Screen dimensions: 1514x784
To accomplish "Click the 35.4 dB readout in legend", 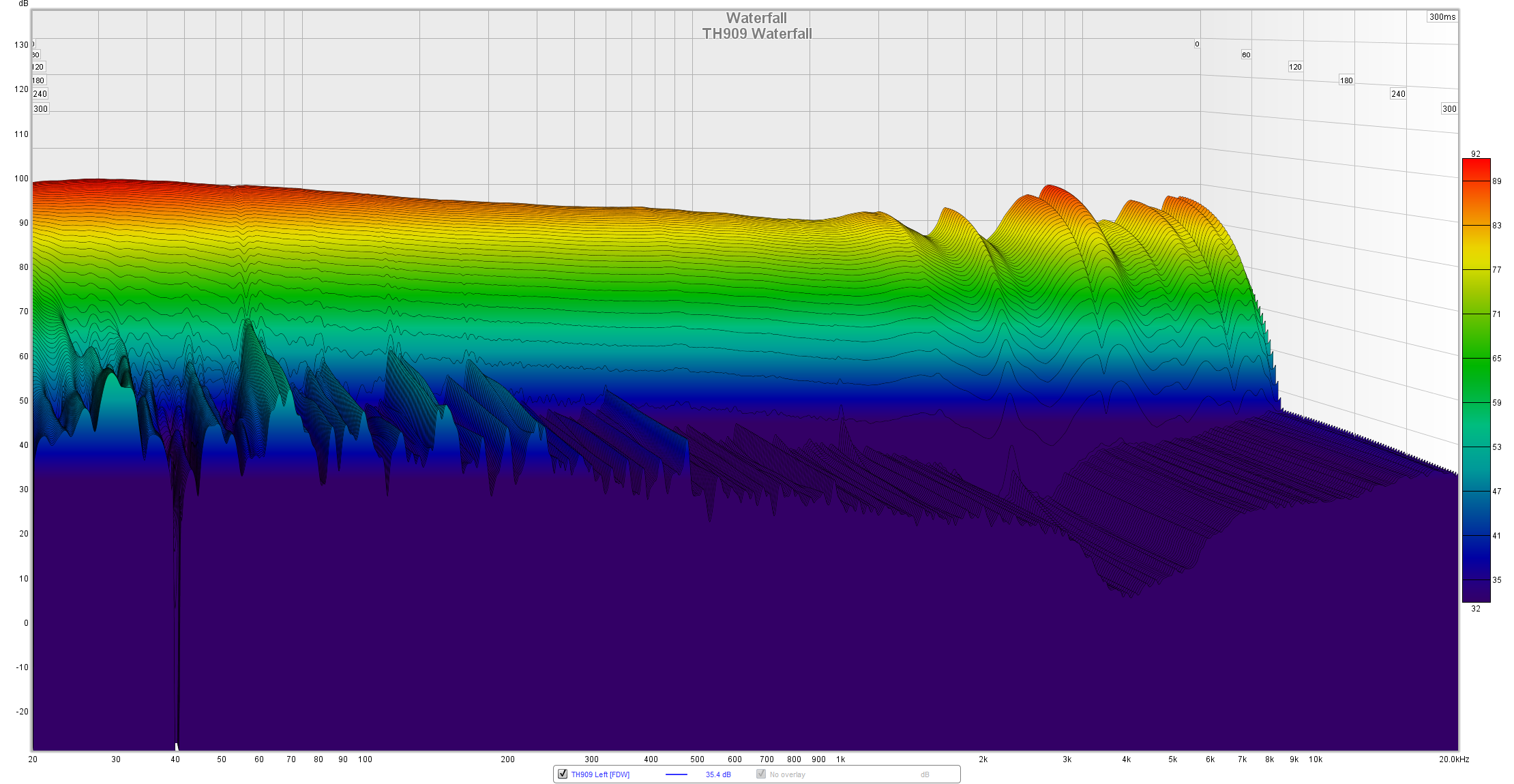I will [718, 774].
